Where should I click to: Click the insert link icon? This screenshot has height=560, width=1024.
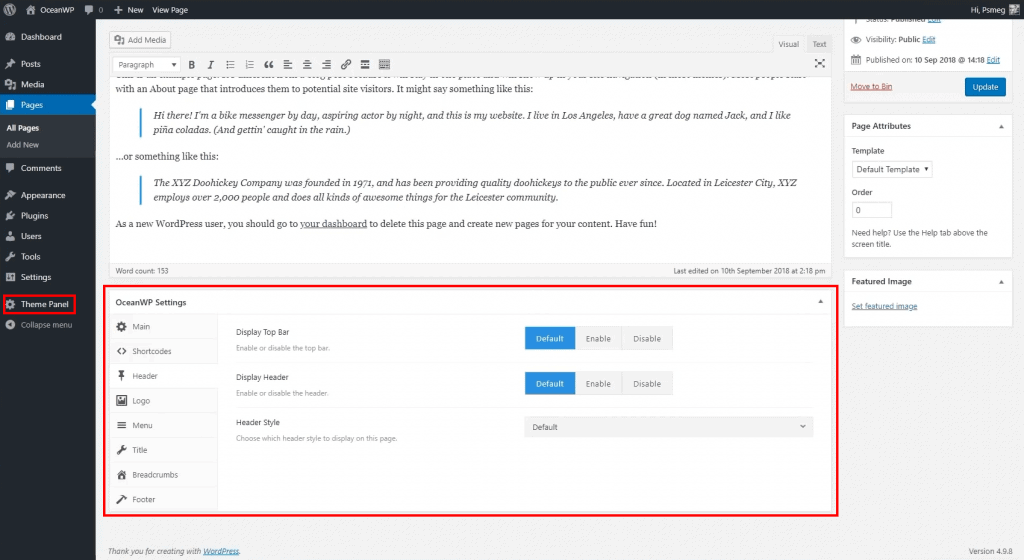pos(346,65)
